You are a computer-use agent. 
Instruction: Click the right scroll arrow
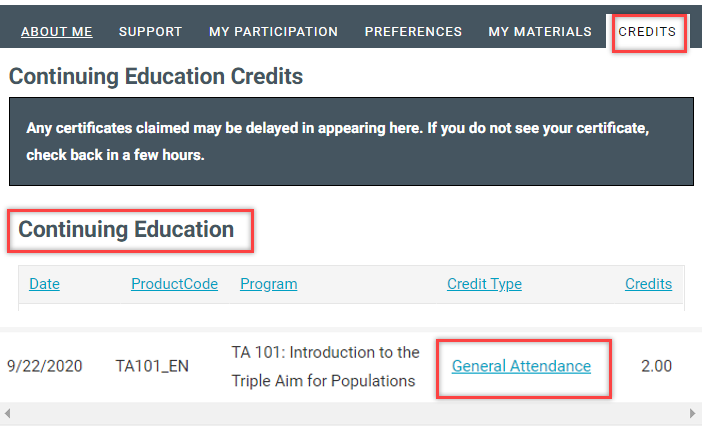(x=692, y=413)
